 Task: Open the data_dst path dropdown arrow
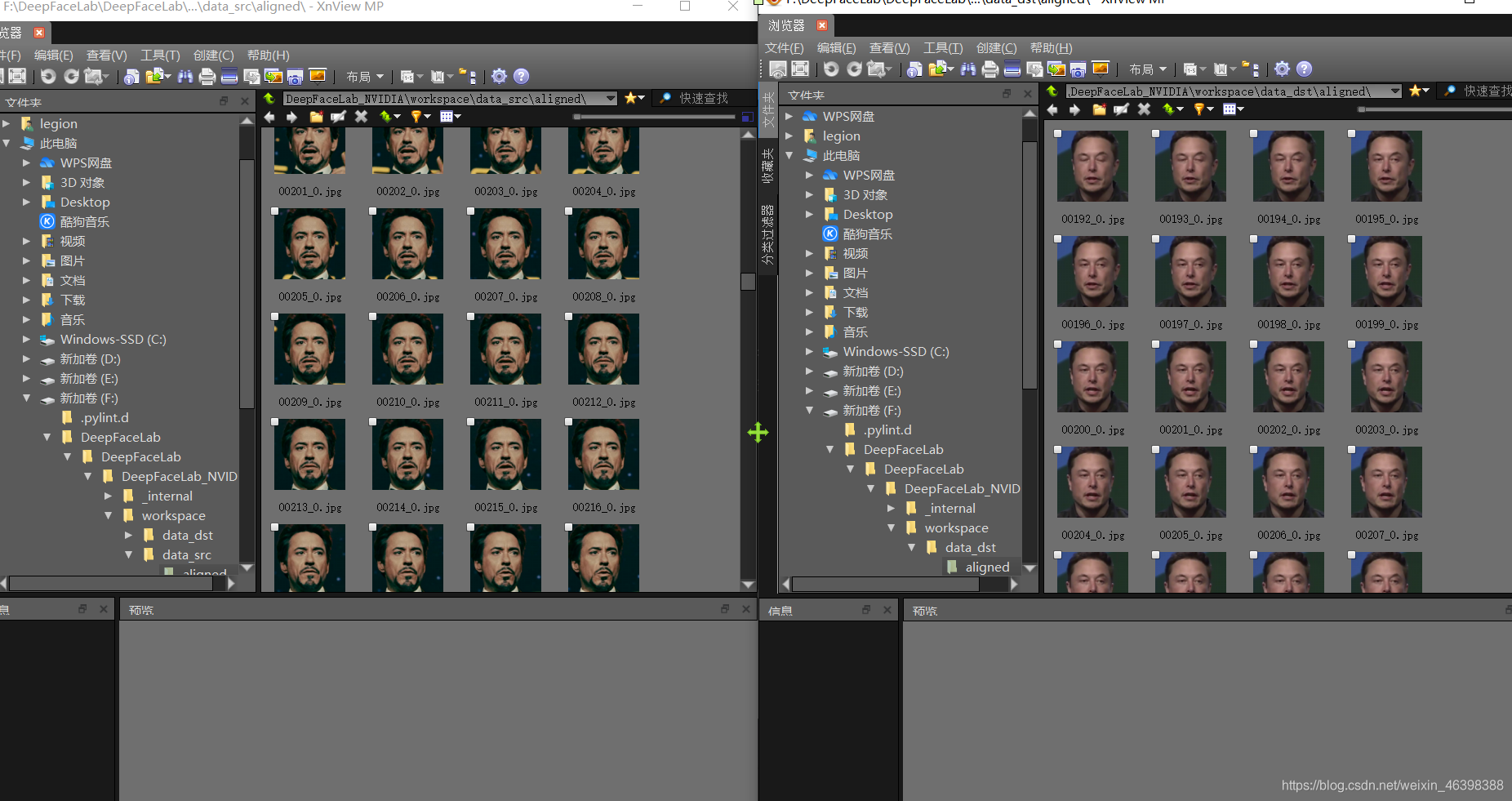point(1395,91)
